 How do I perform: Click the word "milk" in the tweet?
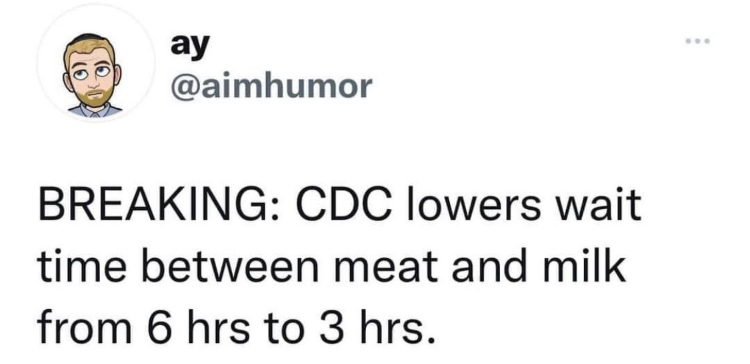click(588, 269)
